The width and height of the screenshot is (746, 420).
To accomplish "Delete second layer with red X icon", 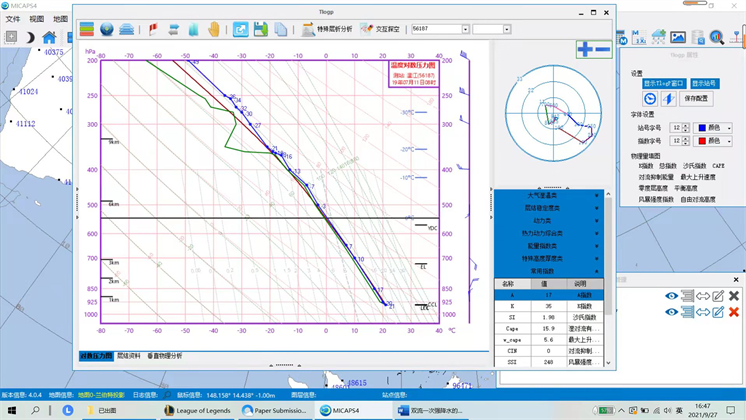I will [x=734, y=312].
